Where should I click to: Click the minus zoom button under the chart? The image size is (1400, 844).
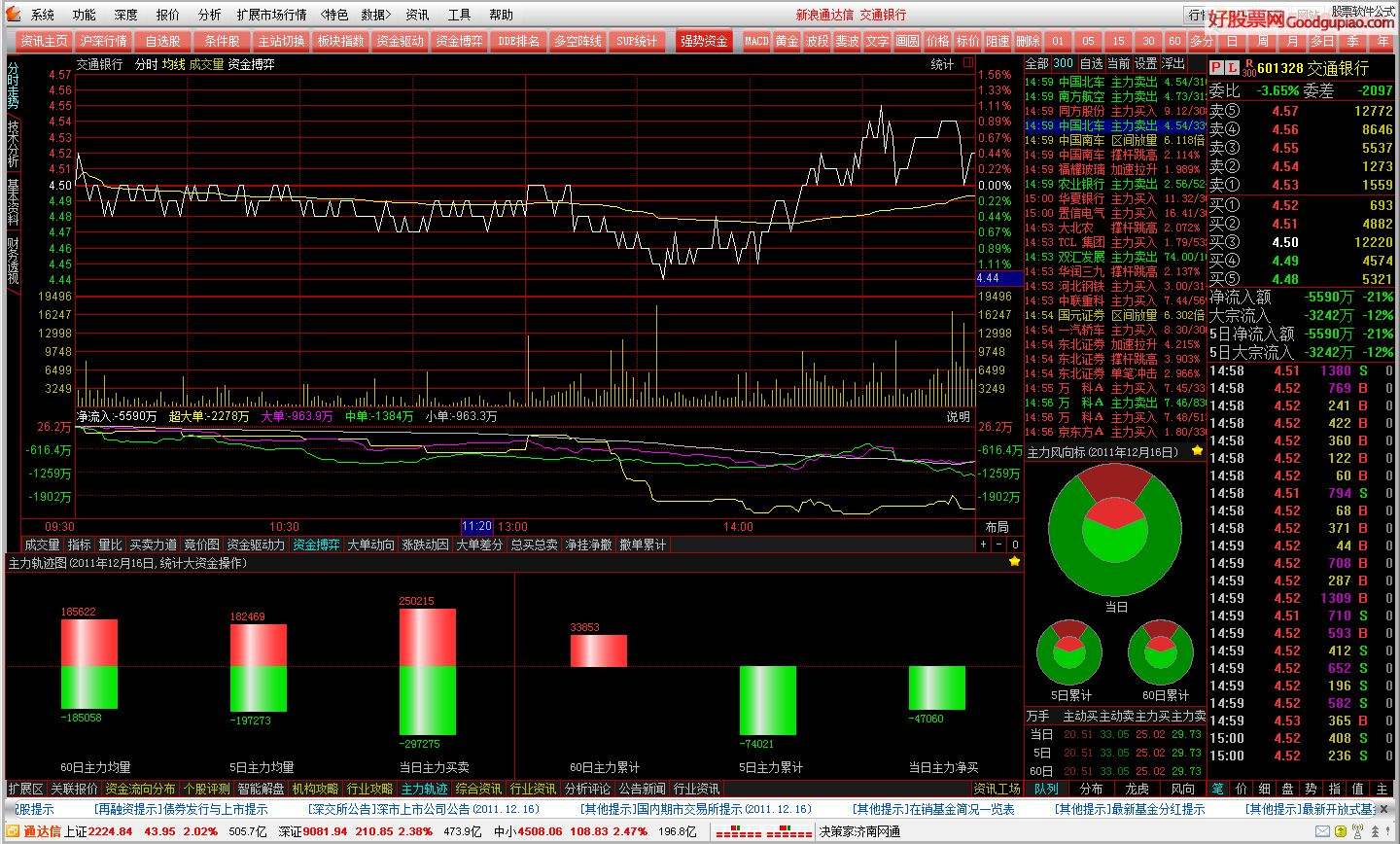click(x=999, y=545)
